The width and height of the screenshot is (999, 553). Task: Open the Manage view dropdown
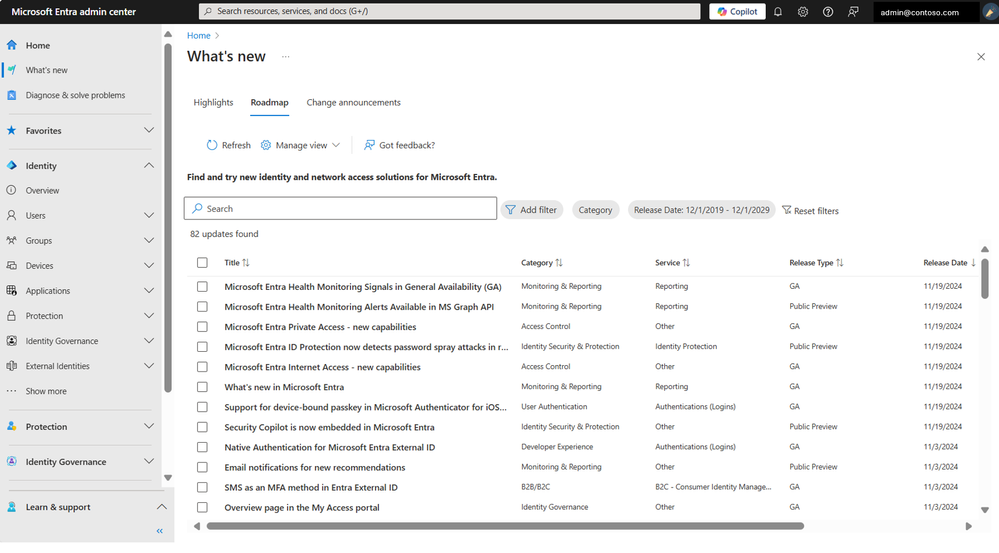tap(301, 145)
